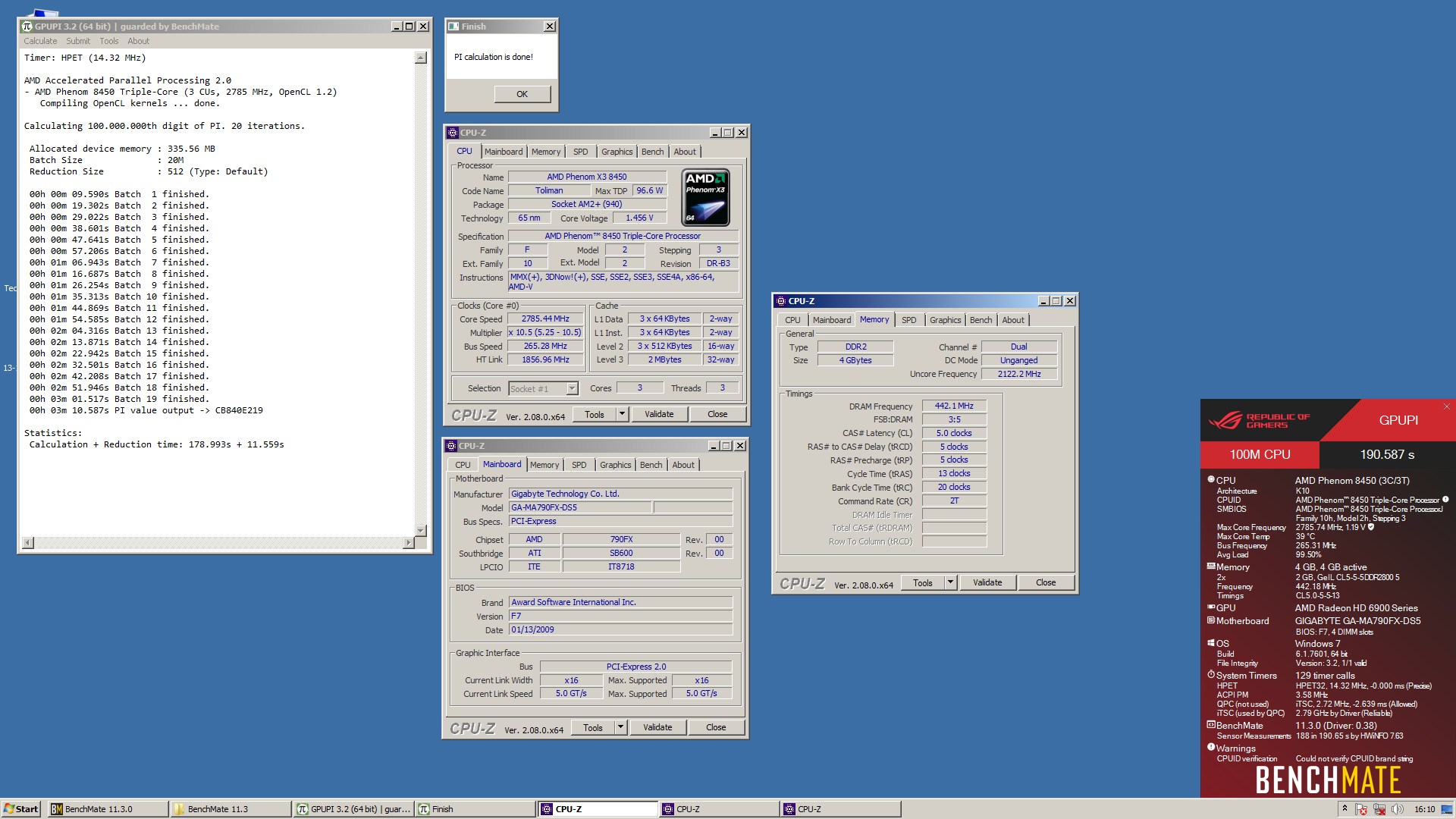1456x819 pixels.
Task: Switch to BenchMate 11.3 folder taskbar item
Action: point(231,809)
